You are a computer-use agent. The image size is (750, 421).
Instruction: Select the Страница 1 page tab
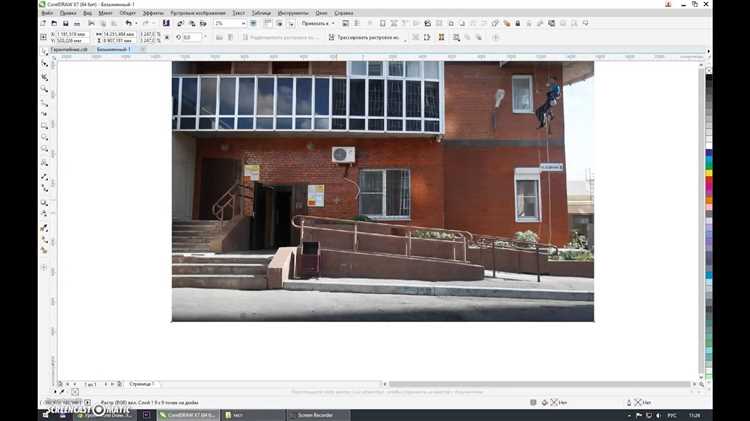[x=142, y=384]
